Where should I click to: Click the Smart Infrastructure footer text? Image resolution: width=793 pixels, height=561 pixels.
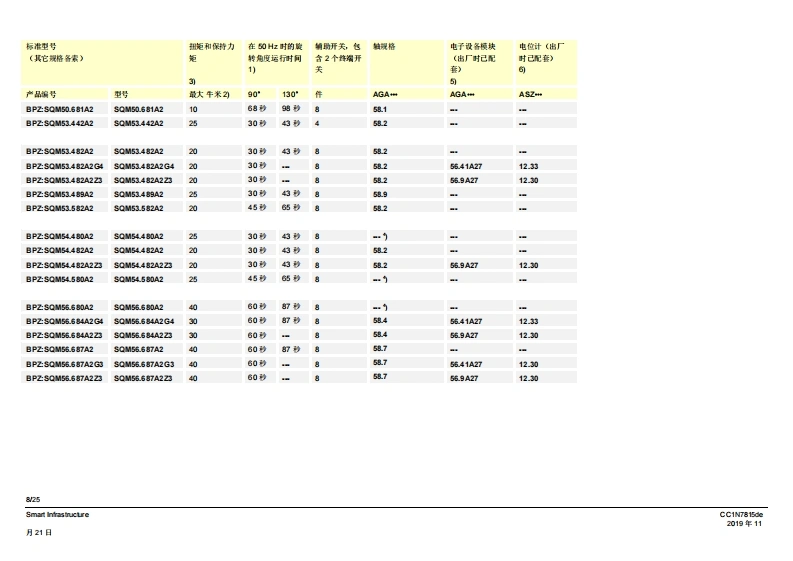[x=57, y=515]
